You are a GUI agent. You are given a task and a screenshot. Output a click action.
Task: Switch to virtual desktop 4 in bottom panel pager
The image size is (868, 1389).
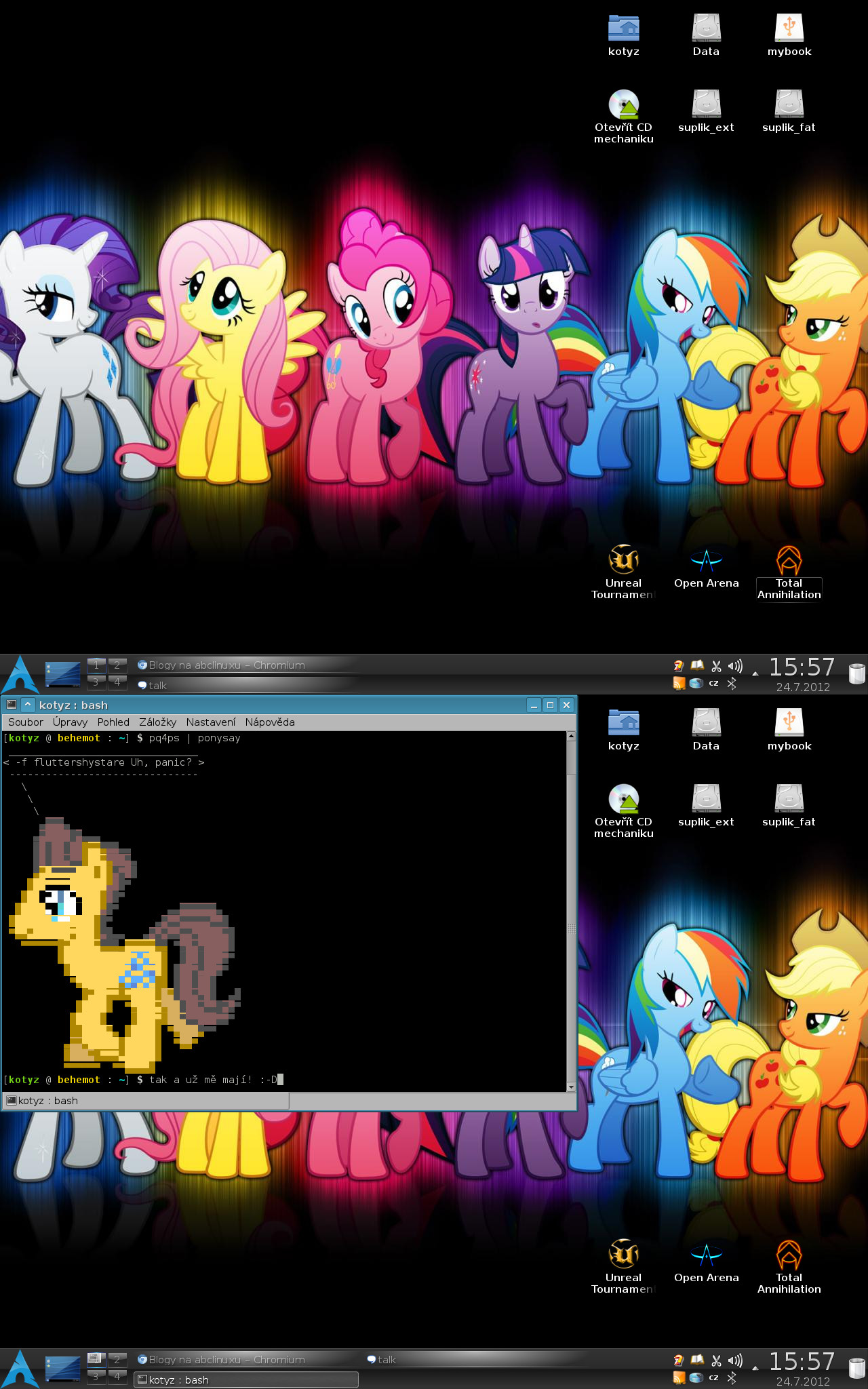tap(117, 1376)
